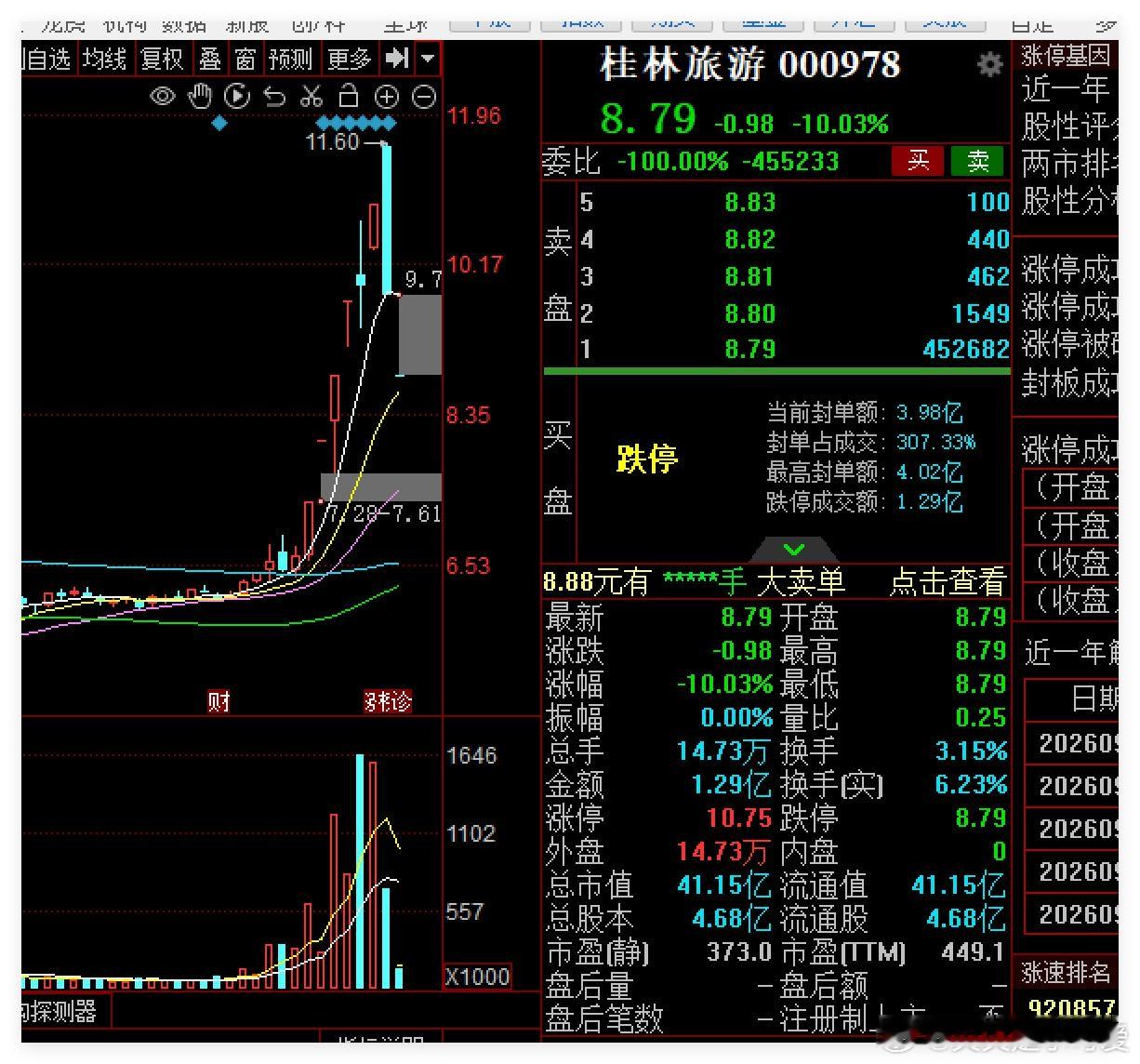Select the scissors cut tool
Screen dimensions: 1140x1064
[x=312, y=96]
